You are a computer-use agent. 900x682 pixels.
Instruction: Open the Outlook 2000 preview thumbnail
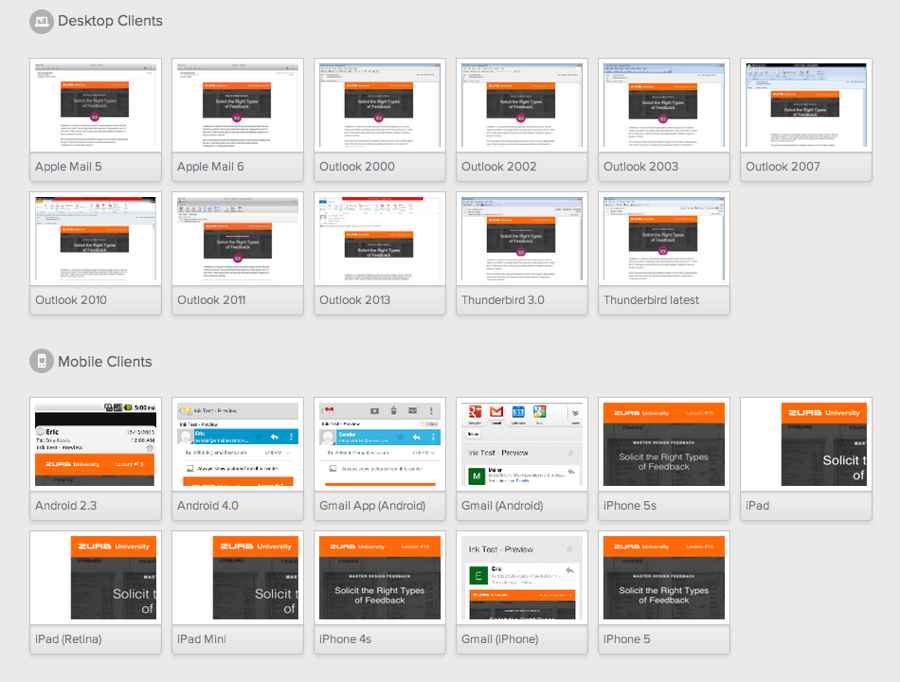379,106
